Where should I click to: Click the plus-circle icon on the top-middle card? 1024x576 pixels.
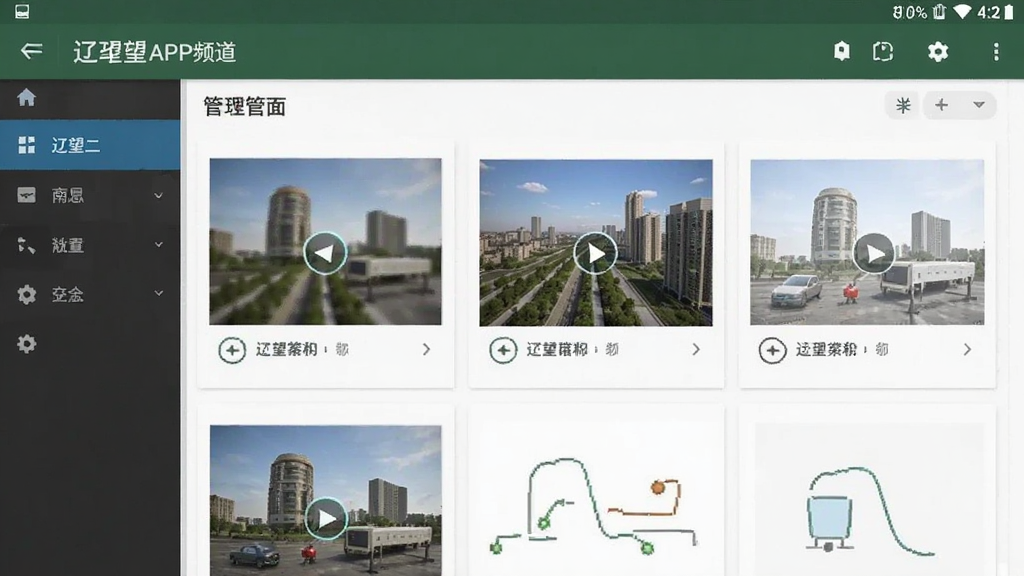coord(503,350)
